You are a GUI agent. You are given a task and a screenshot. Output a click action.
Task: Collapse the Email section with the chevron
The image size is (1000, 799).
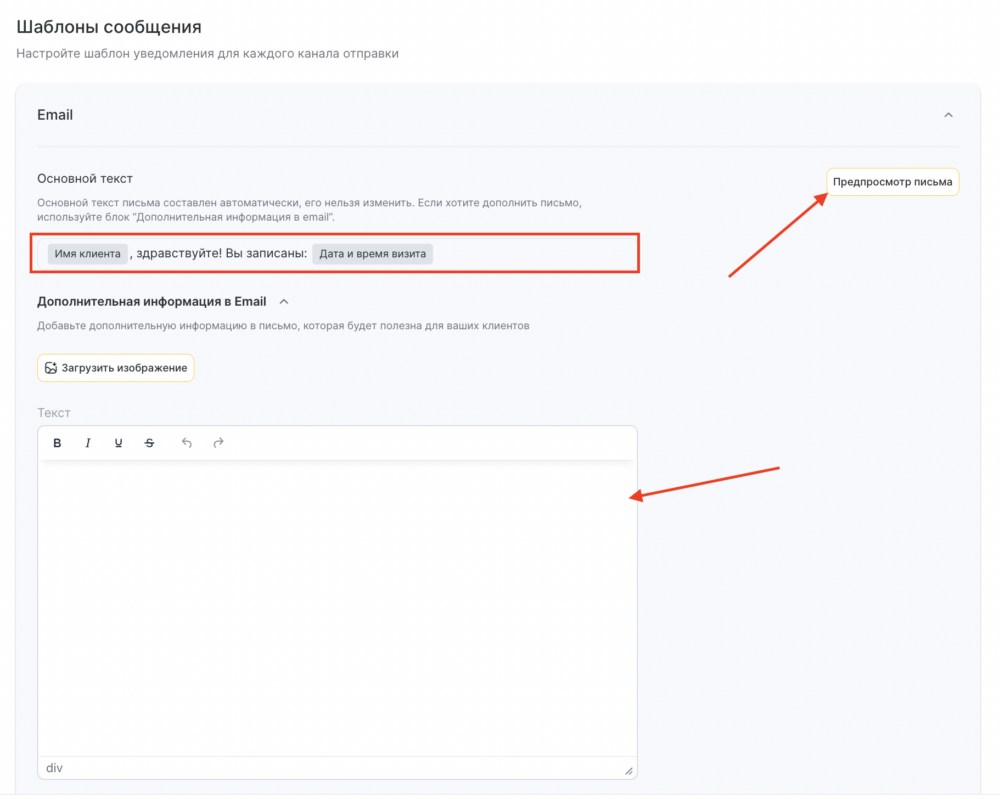point(948,115)
